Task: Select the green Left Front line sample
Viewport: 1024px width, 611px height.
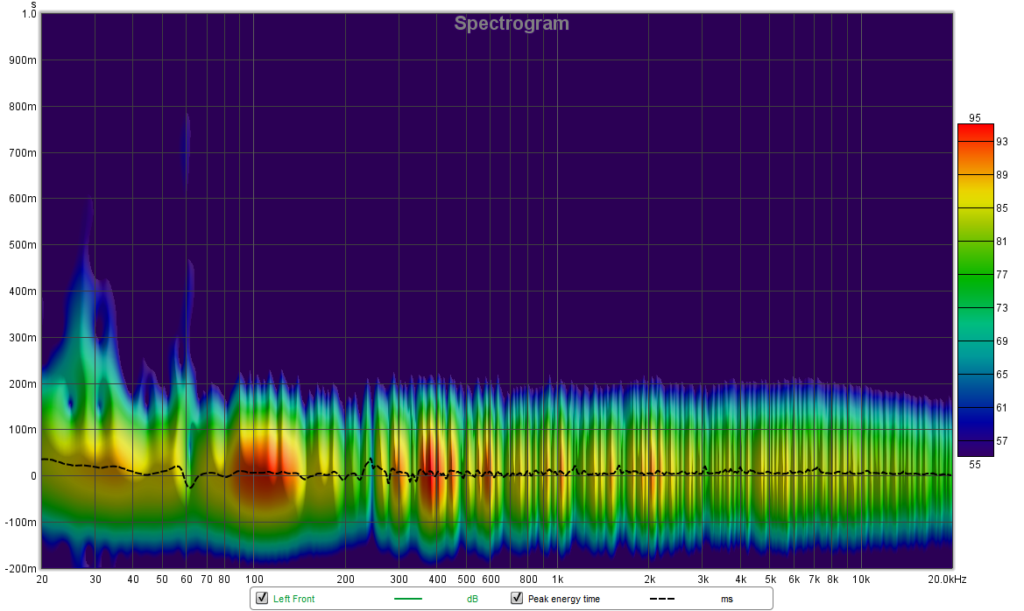Action: tap(408, 599)
